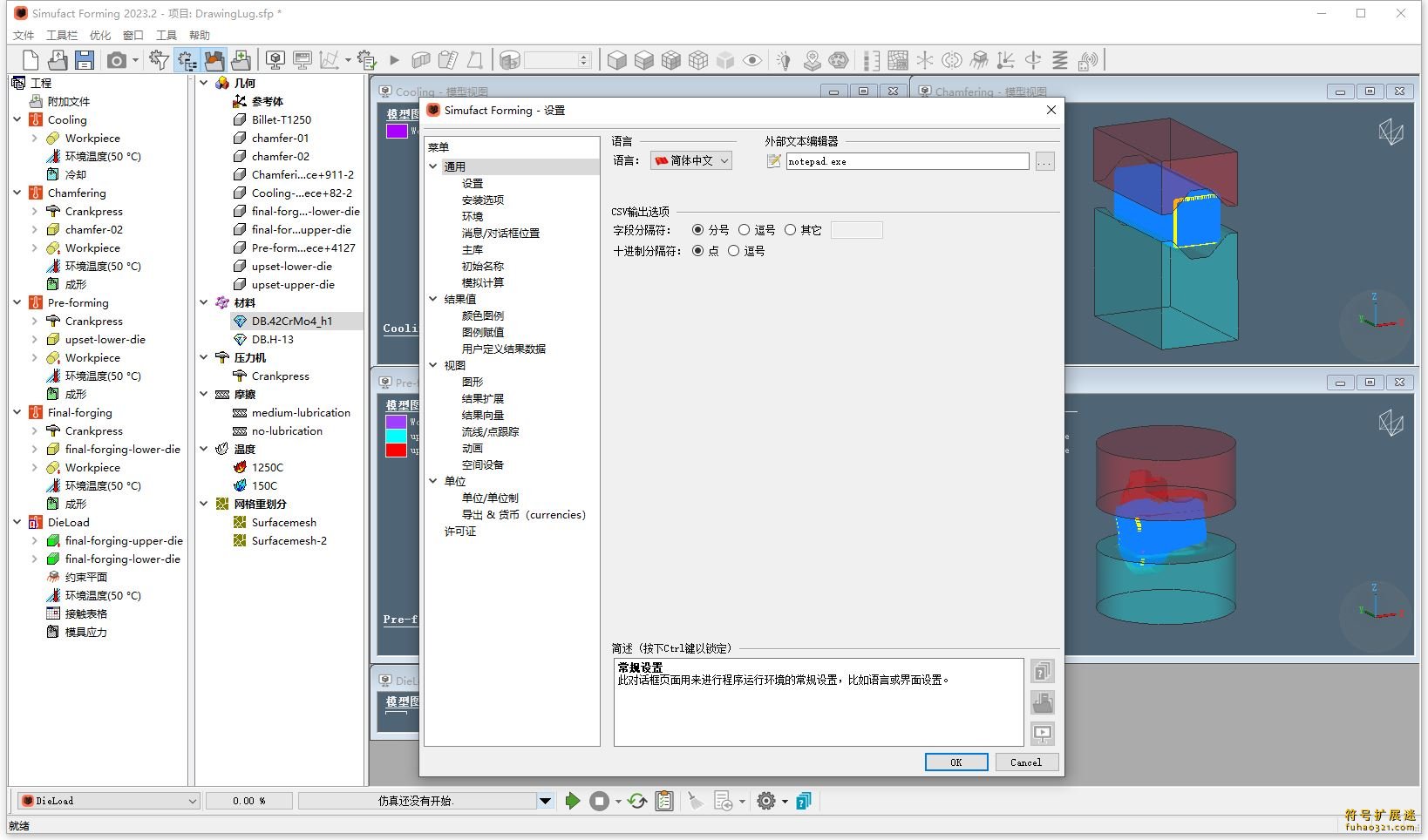Click the cyan swatch in Pre-forming legend
The height and width of the screenshot is (840, 1428).
click(397, 436)
